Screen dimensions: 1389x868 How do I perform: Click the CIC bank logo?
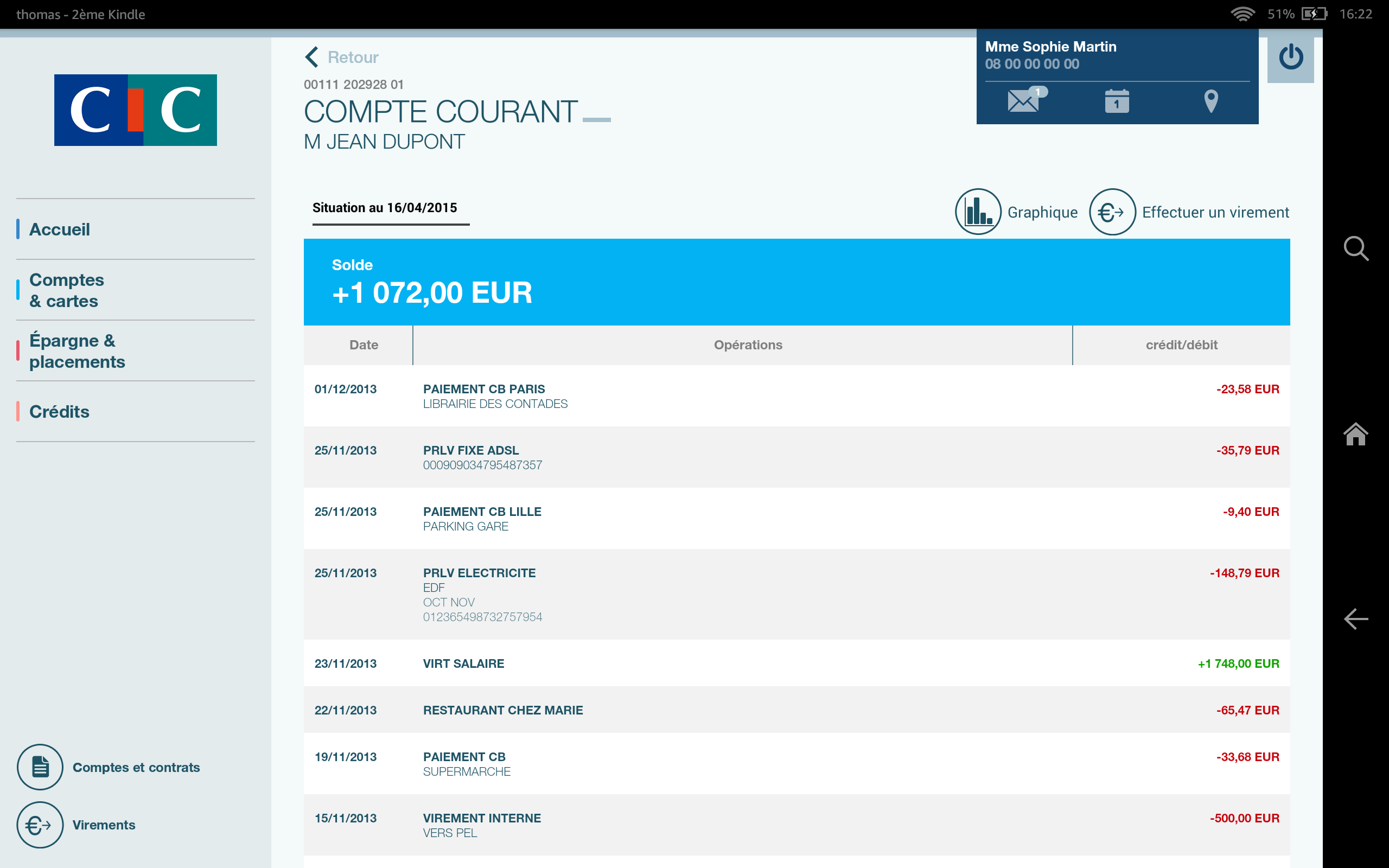pyautogui.click(x=136, y=109)
